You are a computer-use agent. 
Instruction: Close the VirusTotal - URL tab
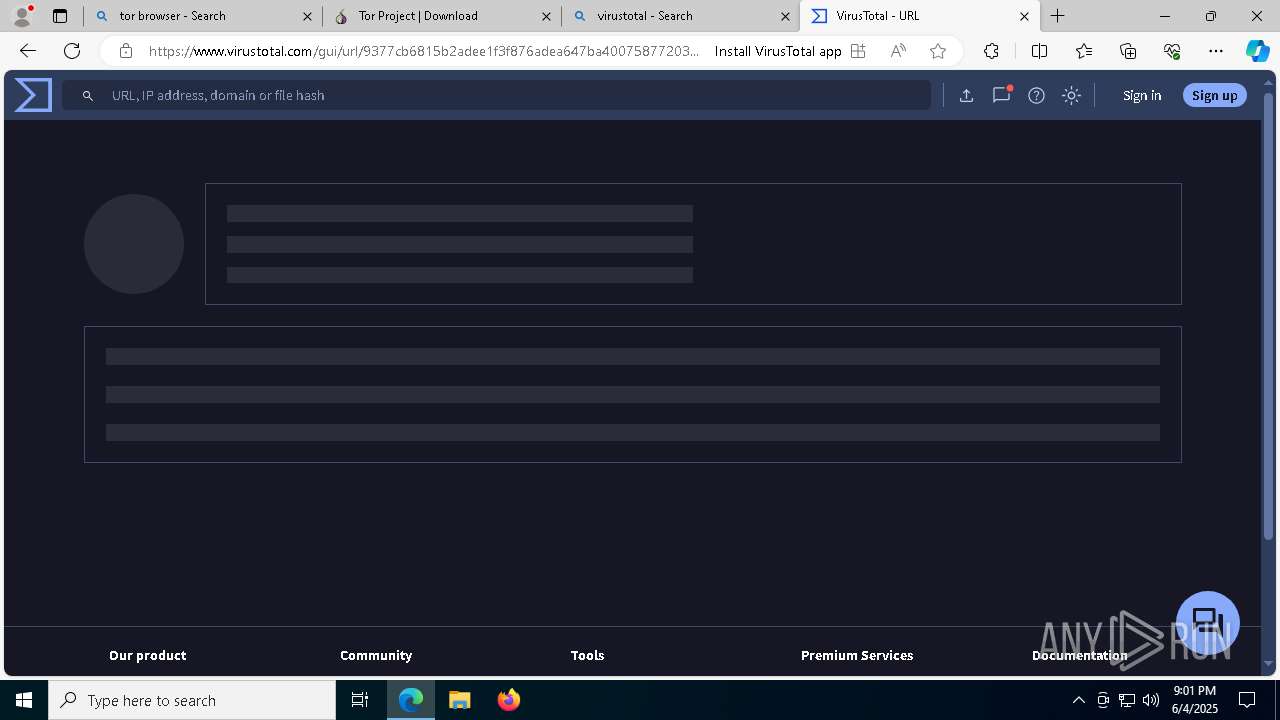tap(1024, 16)
